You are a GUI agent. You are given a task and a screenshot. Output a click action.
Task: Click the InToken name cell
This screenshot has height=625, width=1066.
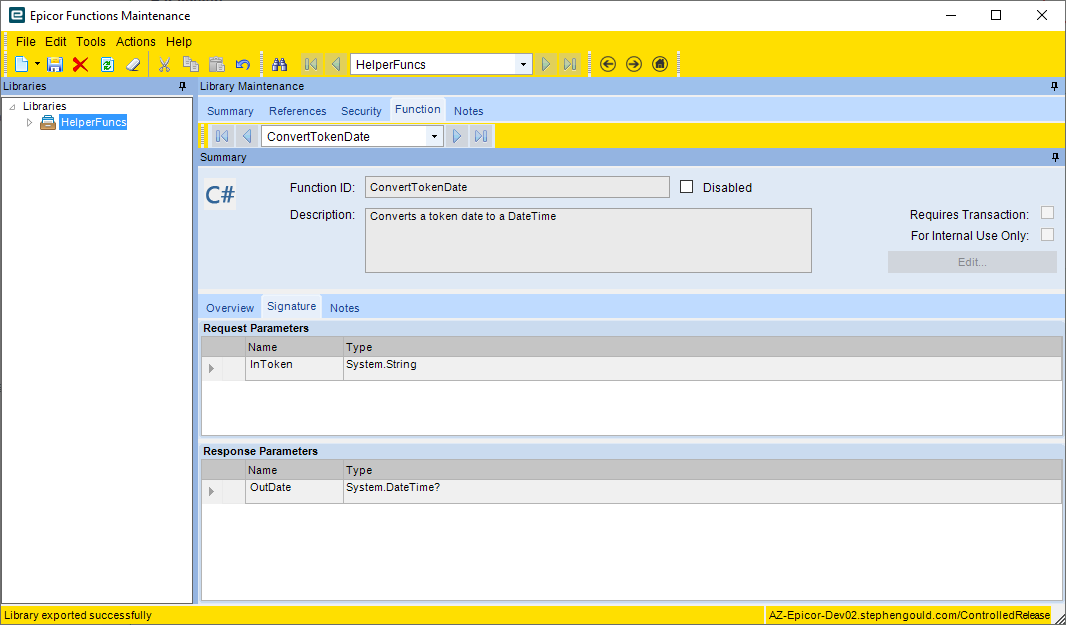pos(294,369)
